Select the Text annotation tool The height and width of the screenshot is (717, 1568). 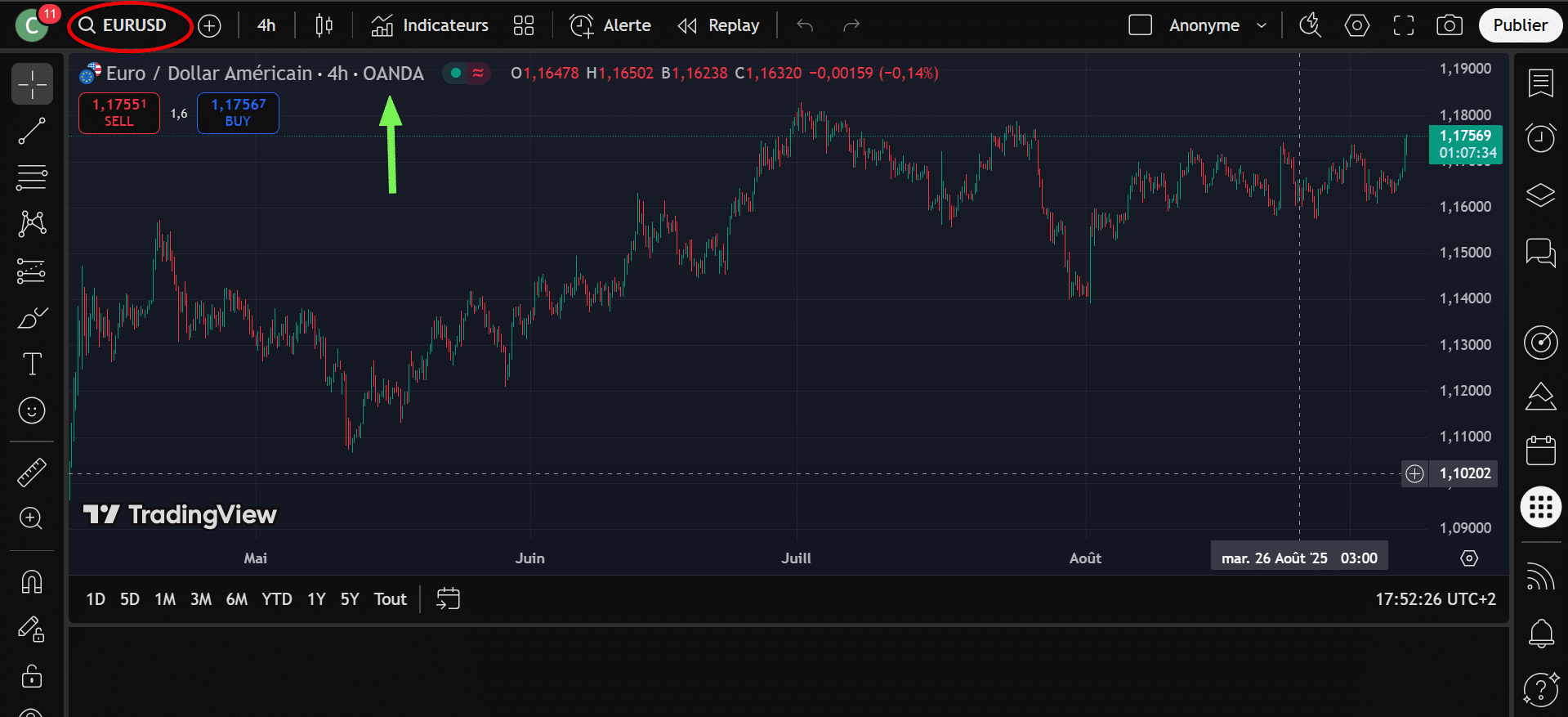(x=32, y=364)
